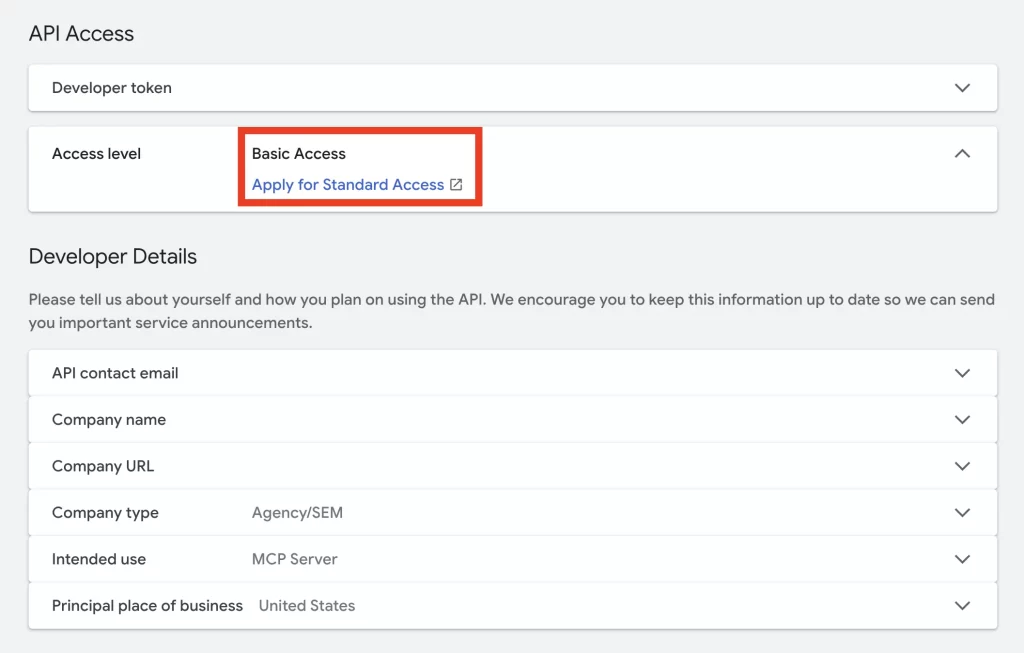Expand the Developer token chevron arrow
This screenshot has height=653, width=1024.
[962, 88]
